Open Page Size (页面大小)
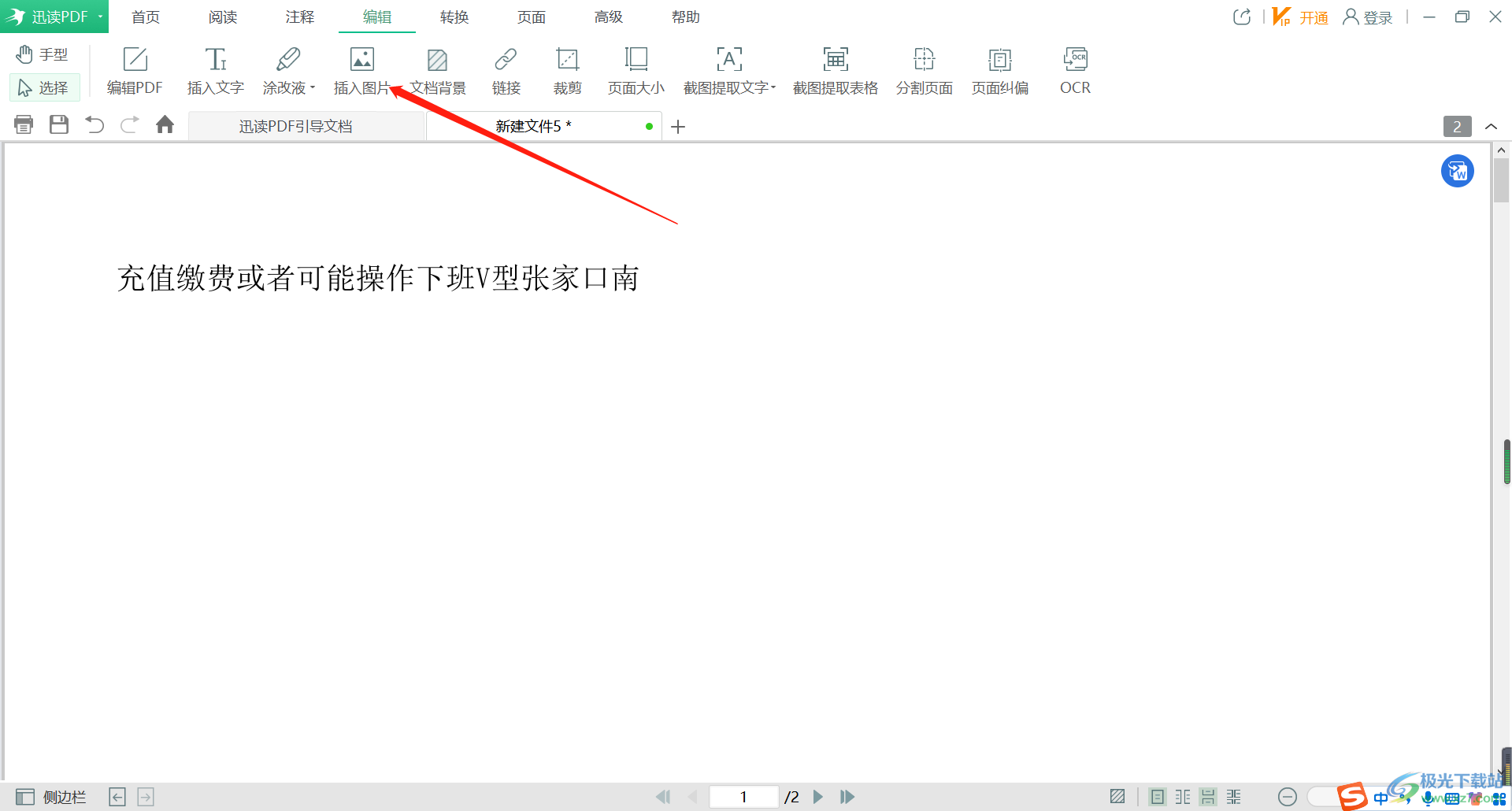This screenshot has height=811, width=1512. coord(636,71)
